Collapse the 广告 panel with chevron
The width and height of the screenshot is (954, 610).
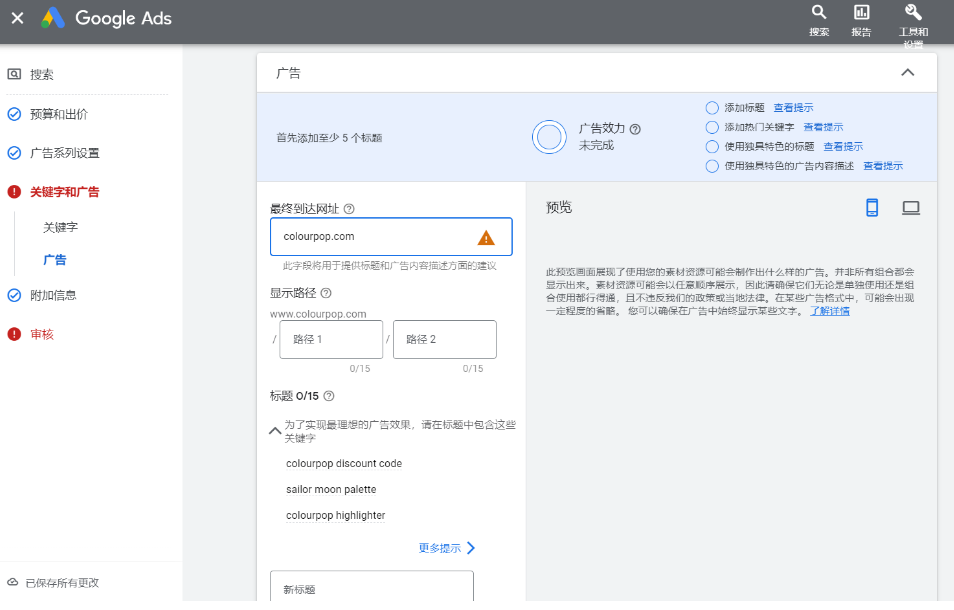pyautogui.click(x=907, y=72)
